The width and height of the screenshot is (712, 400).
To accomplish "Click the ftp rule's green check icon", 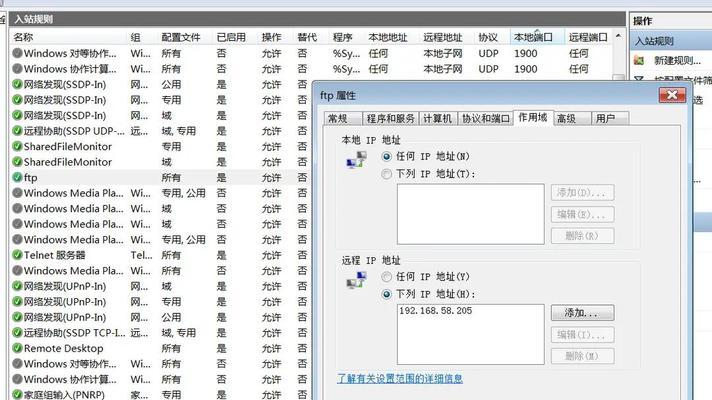I will point(17,177).
